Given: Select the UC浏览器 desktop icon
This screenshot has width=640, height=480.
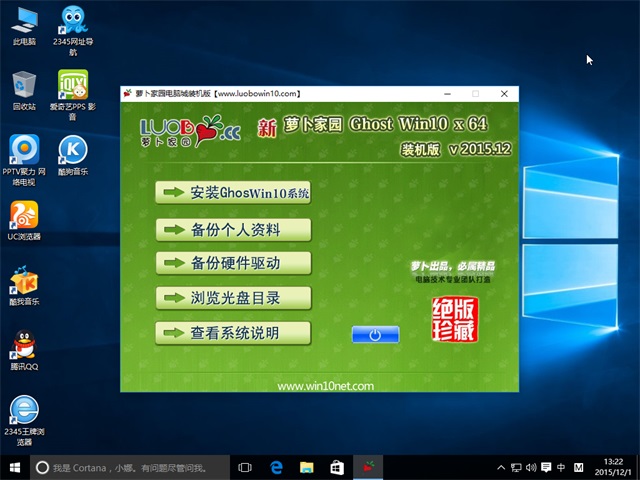Looking at the screenshot, I should coord(24,220).
